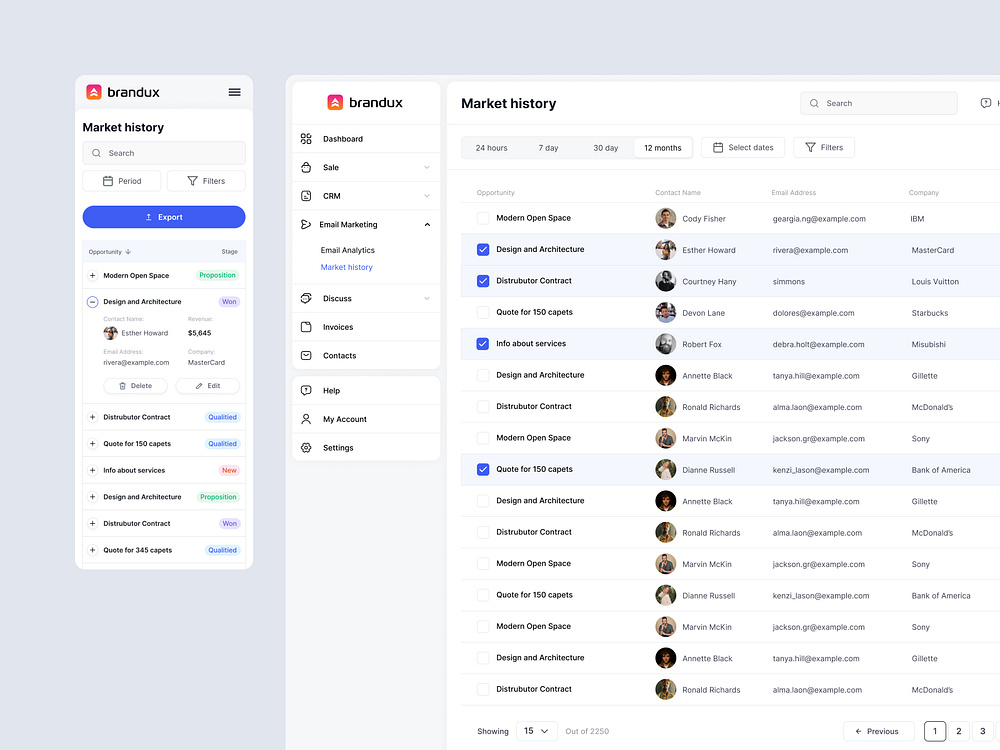The width and height of the screenshot is (1000, 750).
Task: Open the Settings gear in sidebar
Action: tap(306, 448)
